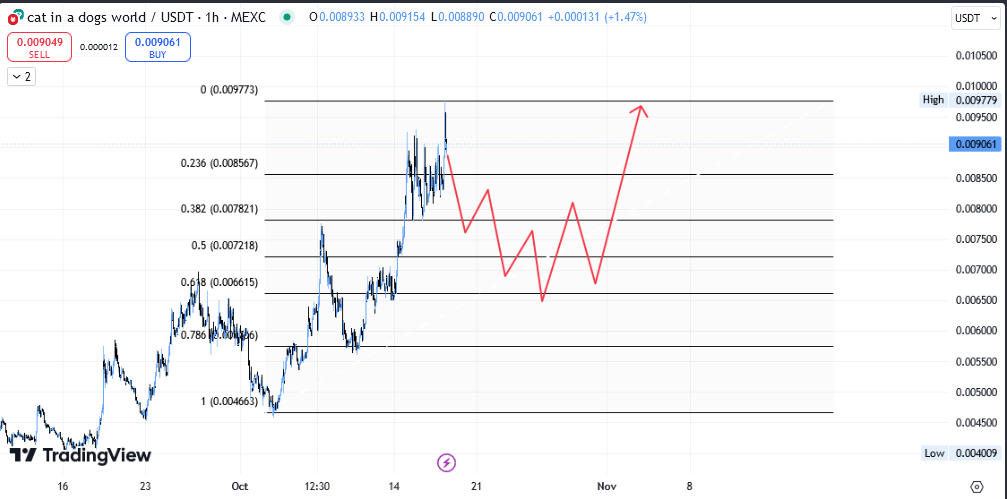Click the 0.007500 price scale value

pos(976,239)
